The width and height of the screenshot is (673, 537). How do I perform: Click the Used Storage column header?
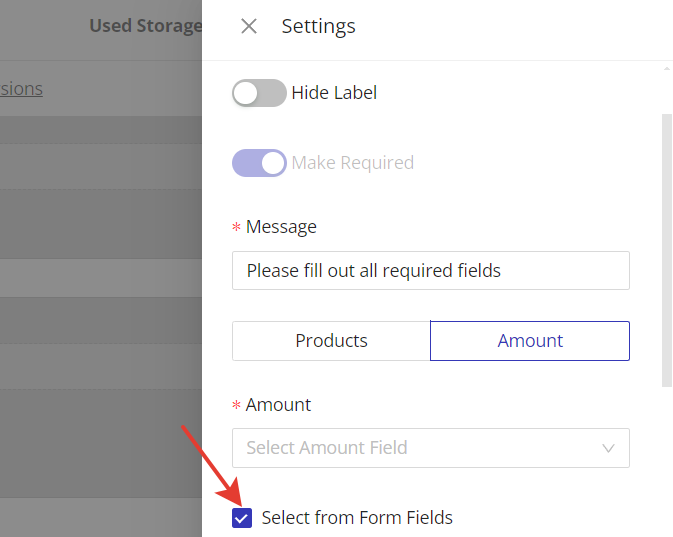145,26
